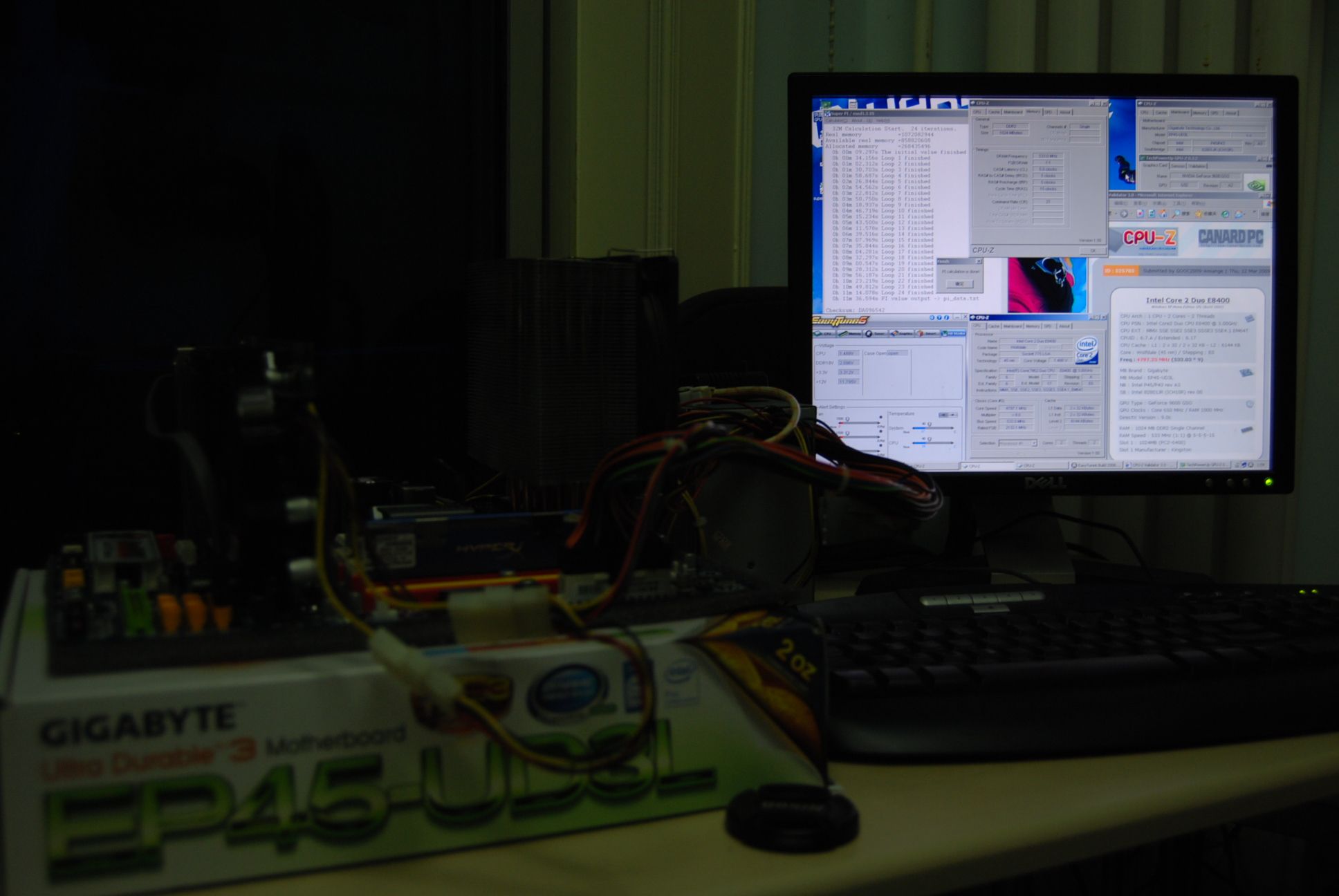1339x896 pixels.
Task: Open the Help menu in Super PI
Action: [x=883, y=120]
